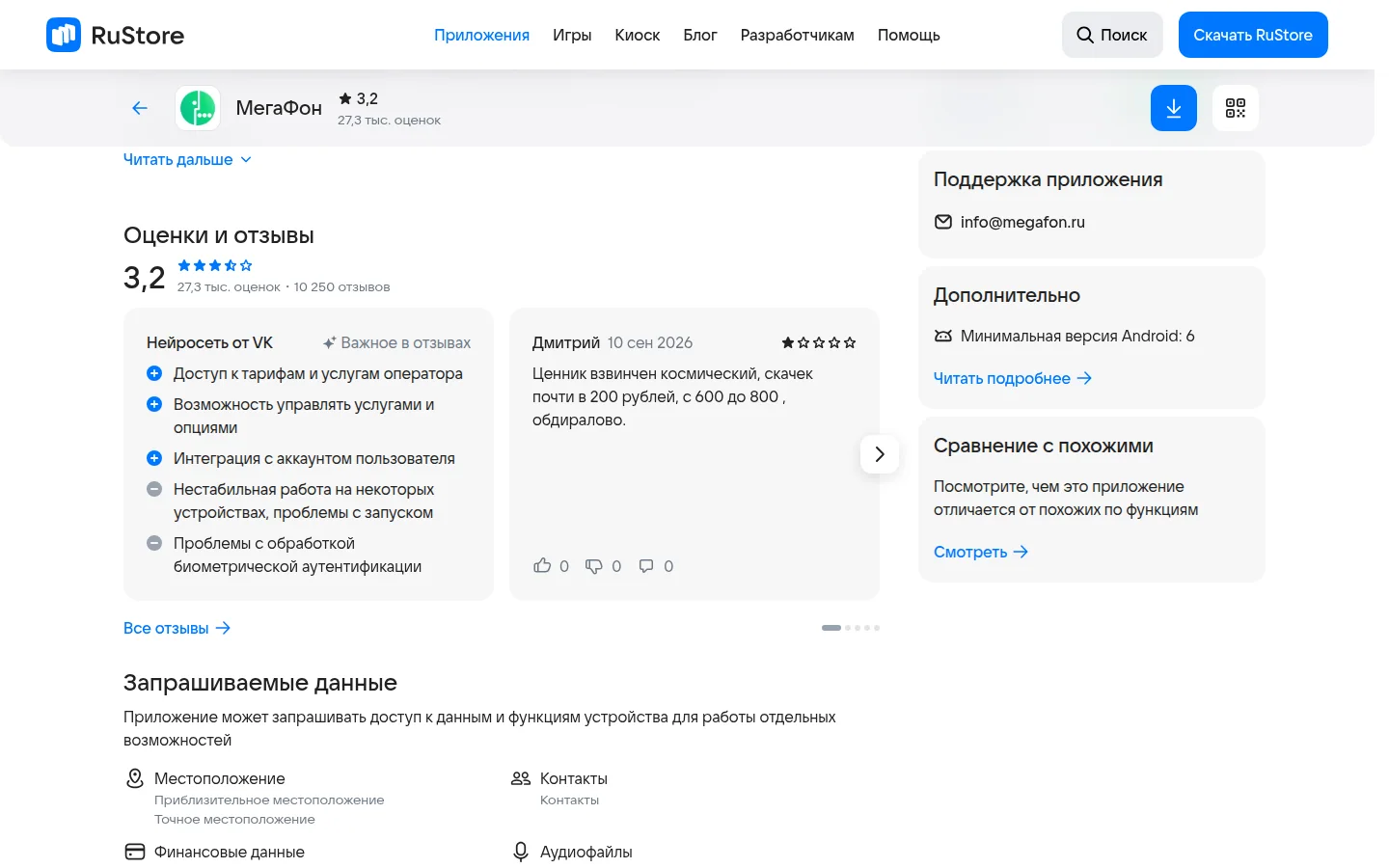Open the Приложения tab
The width and height of the screenshot is (1389, 868).
[x=481, y=35]
